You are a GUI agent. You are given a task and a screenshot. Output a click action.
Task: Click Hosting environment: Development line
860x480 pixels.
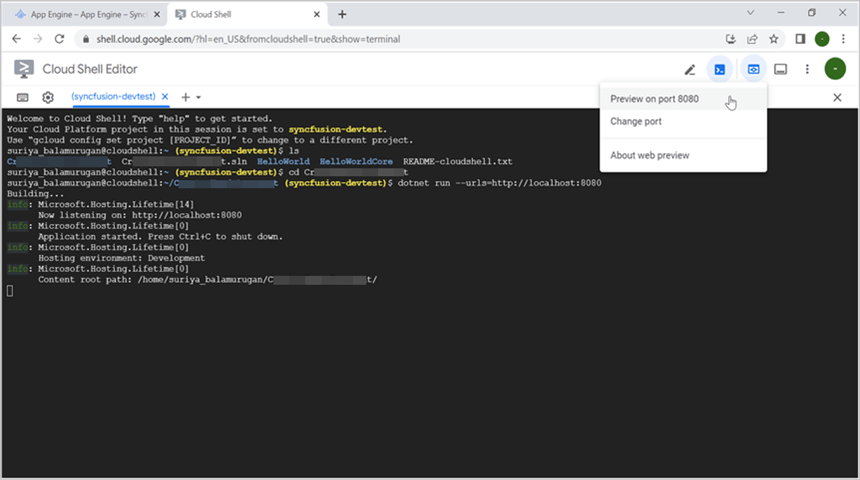point(121,258)
